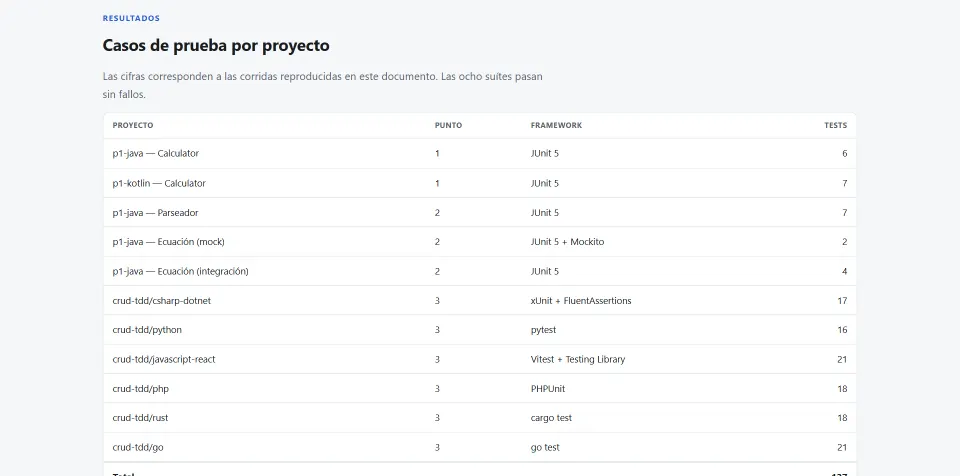Select the crud-tdd/javascript-react project cell
This screenshot has height=476, width=960.
(x=164, y=359)
